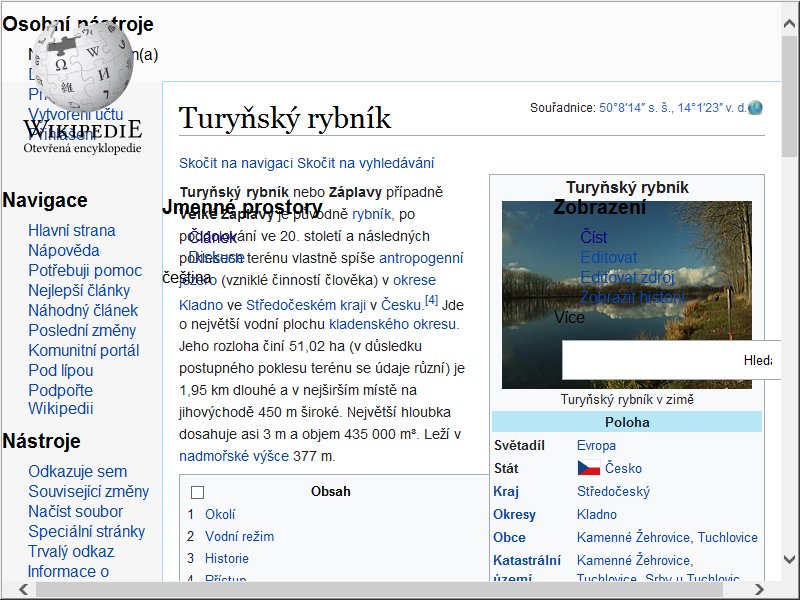The image size is (800, 600).
Task: Click the Czech flag icon next to Česko
Action: click(589, 468)
